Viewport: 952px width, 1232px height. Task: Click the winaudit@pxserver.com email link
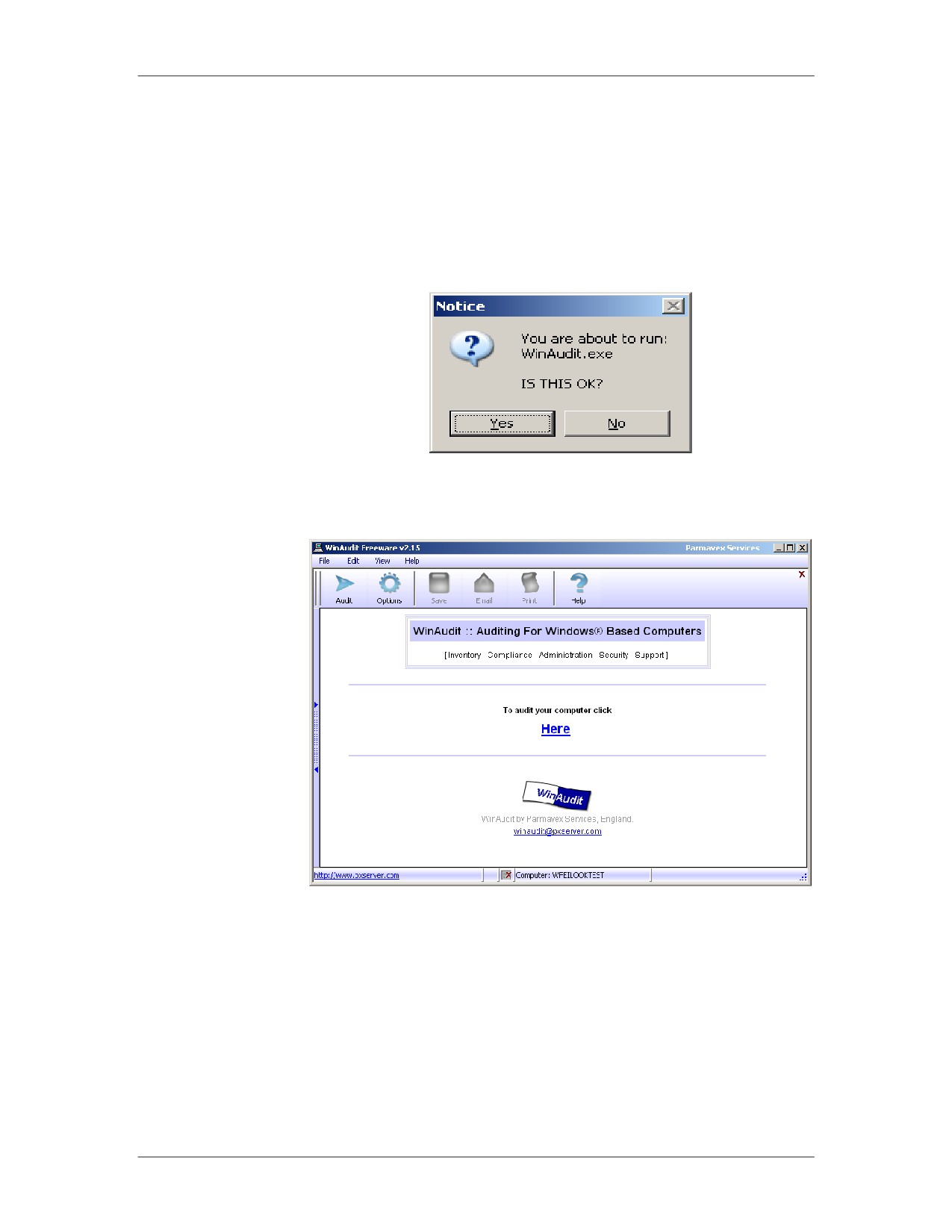click(558, 831)
